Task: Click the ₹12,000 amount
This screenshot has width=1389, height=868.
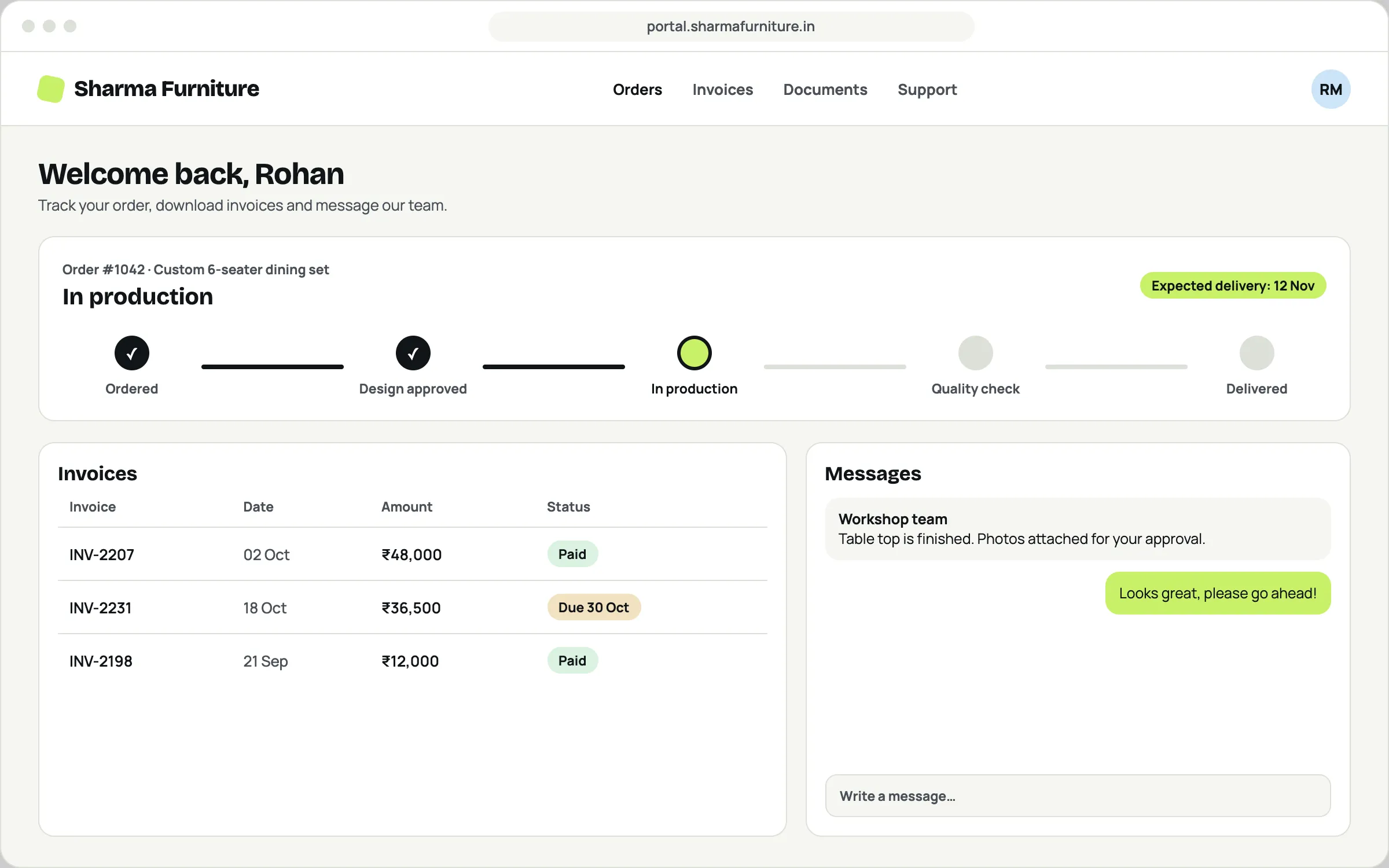Action: pos(410,661)
